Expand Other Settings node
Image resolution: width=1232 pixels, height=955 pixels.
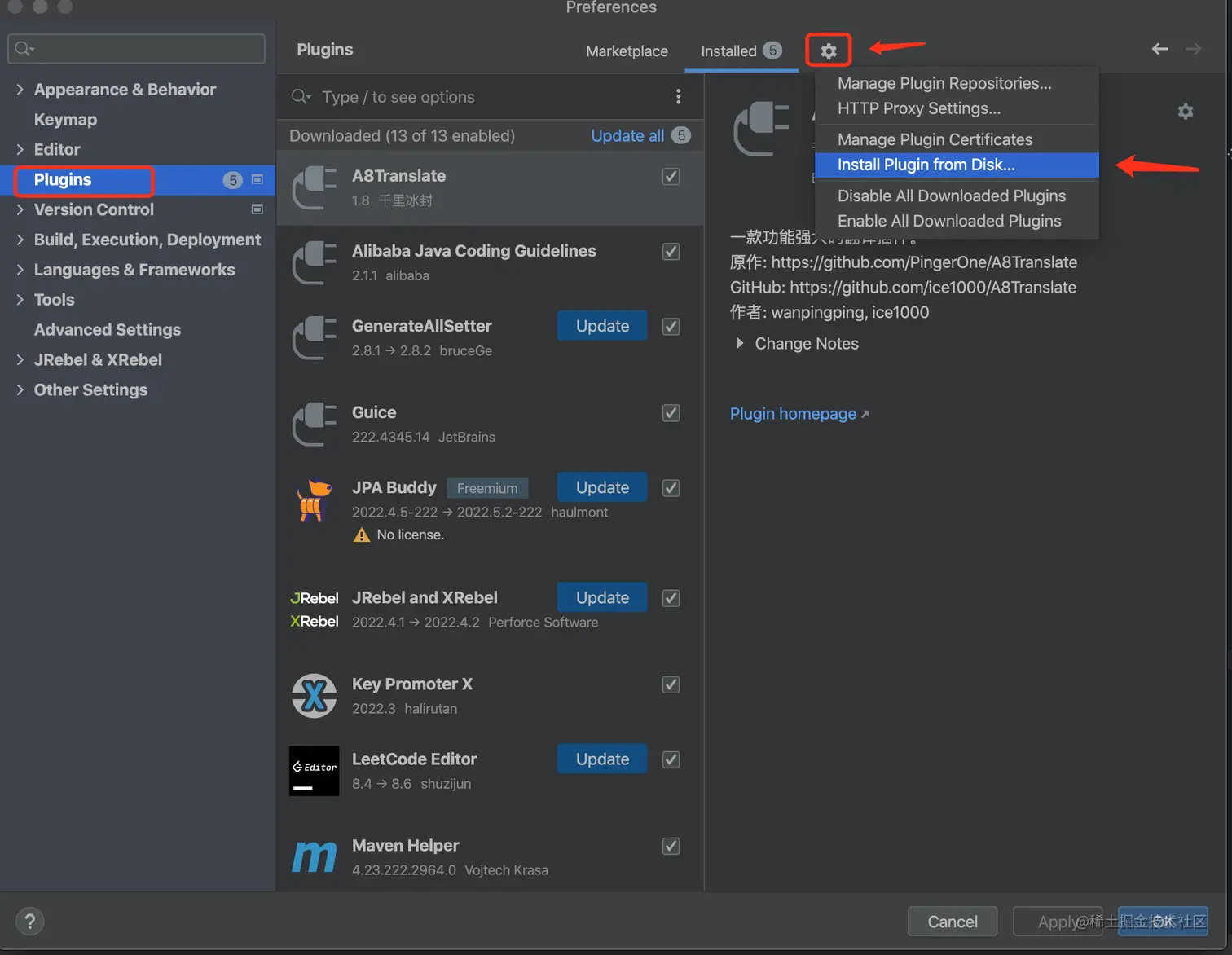20,389
